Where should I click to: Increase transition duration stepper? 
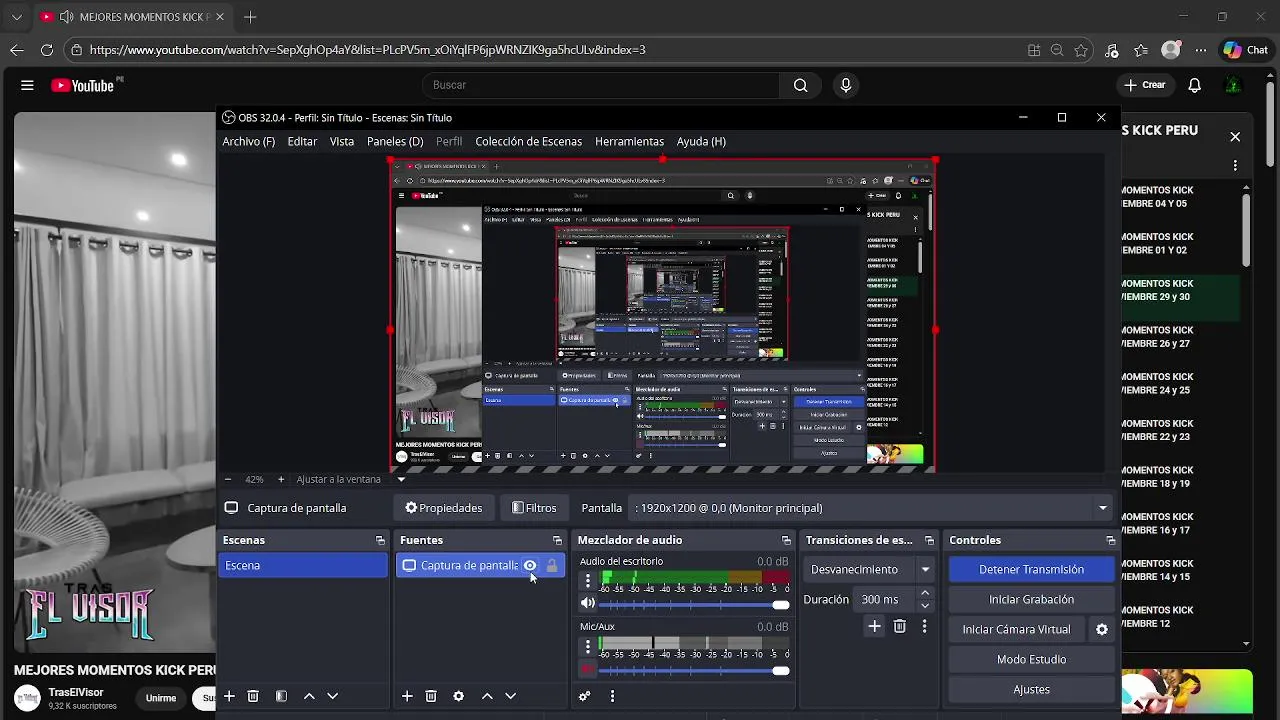point(925,594)
